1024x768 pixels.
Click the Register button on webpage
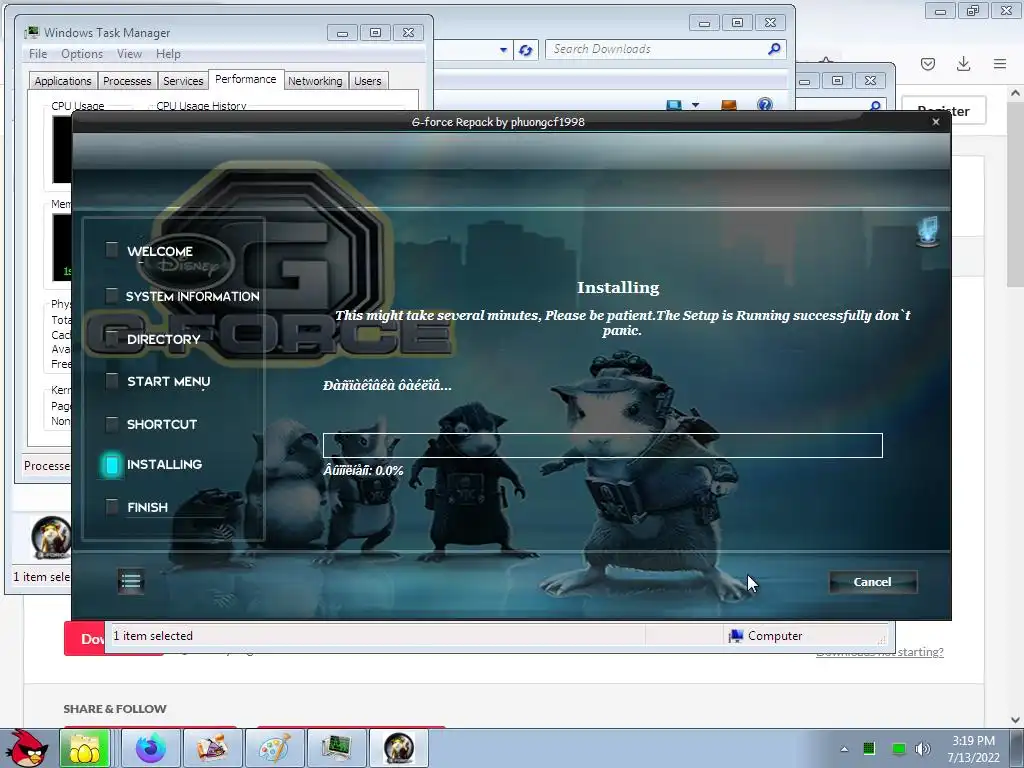coord(944,111)
